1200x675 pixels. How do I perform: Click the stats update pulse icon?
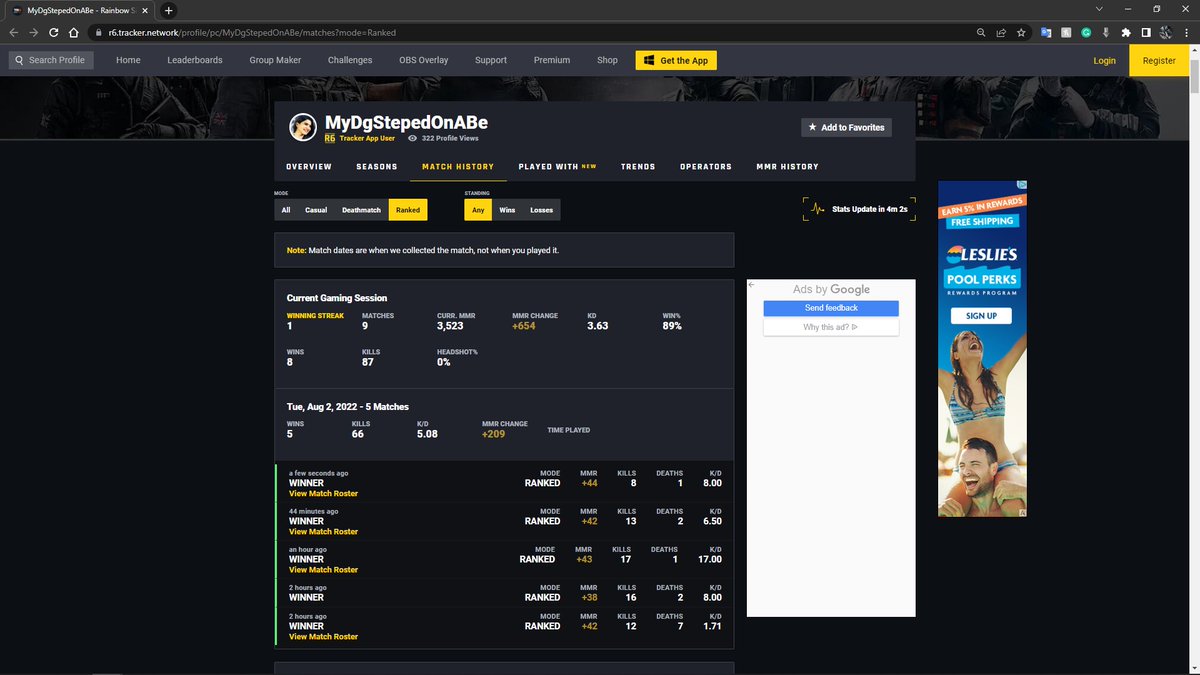[818, 209]
